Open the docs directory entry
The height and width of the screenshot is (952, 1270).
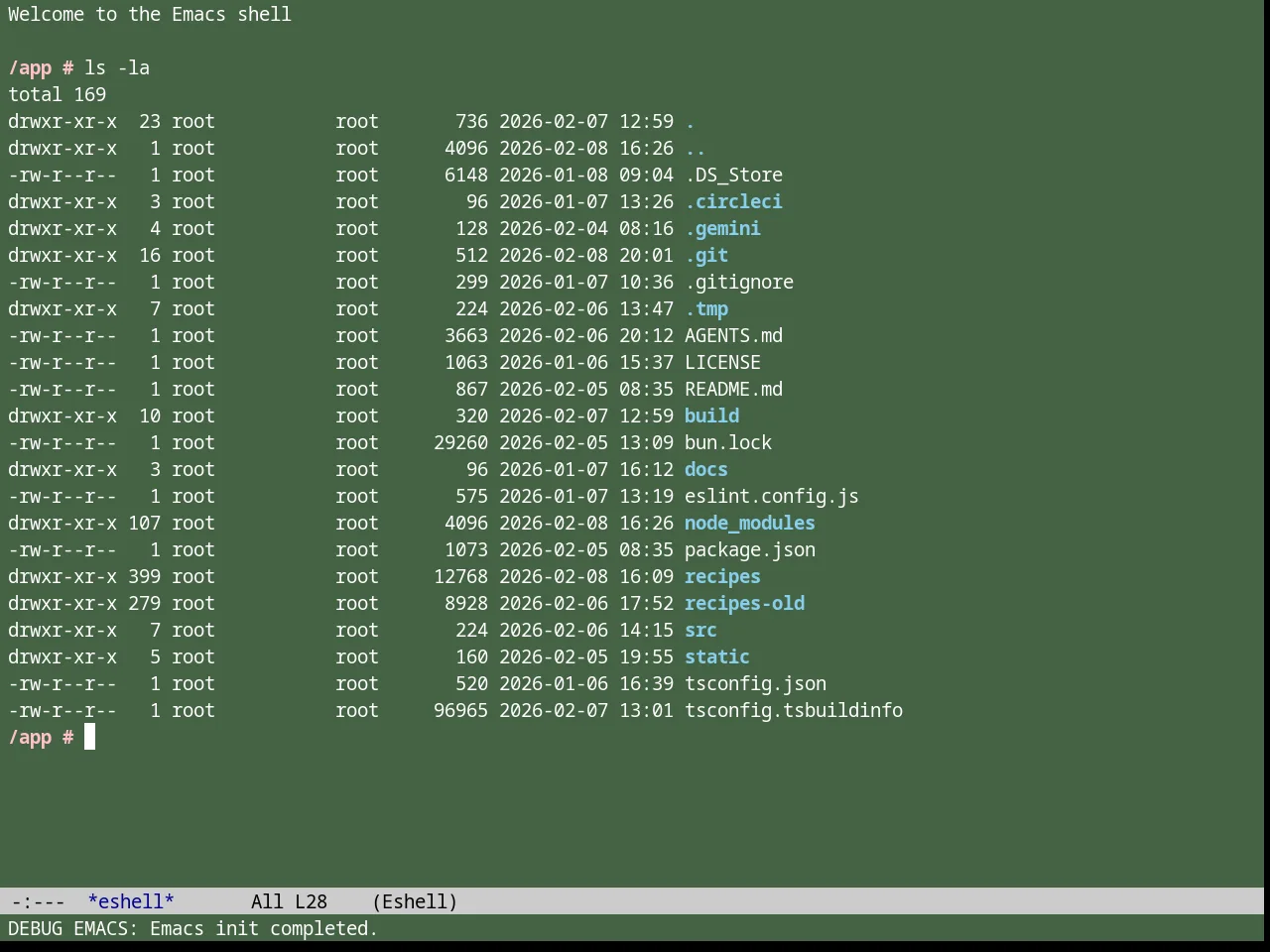pos(706,469)
